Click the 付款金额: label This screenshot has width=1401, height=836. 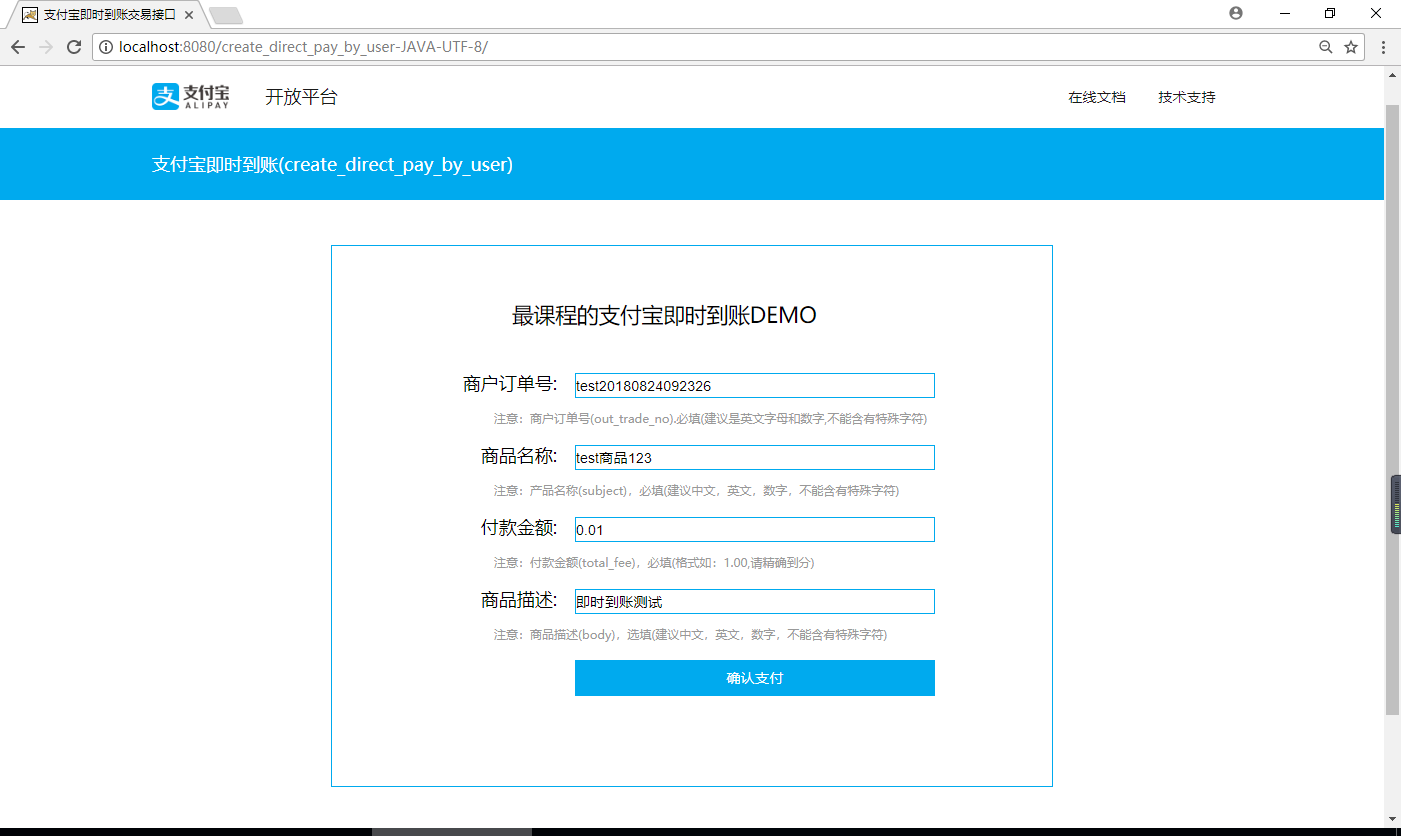(x=519, y=528)
